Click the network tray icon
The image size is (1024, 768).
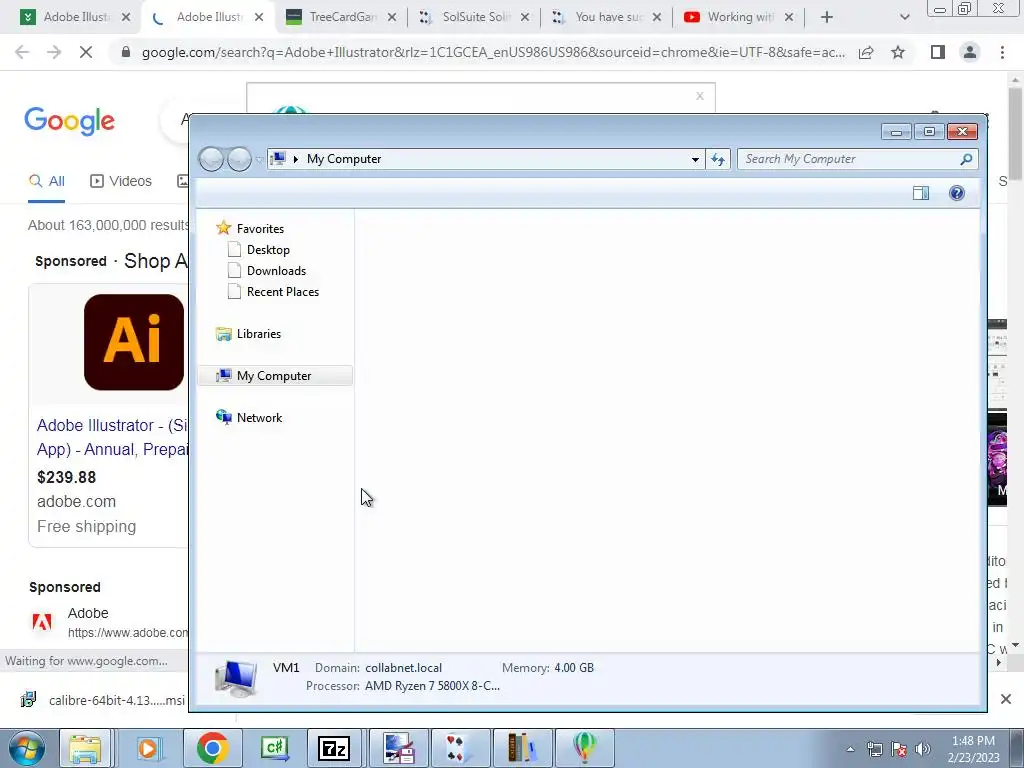[x=874, y=749]
